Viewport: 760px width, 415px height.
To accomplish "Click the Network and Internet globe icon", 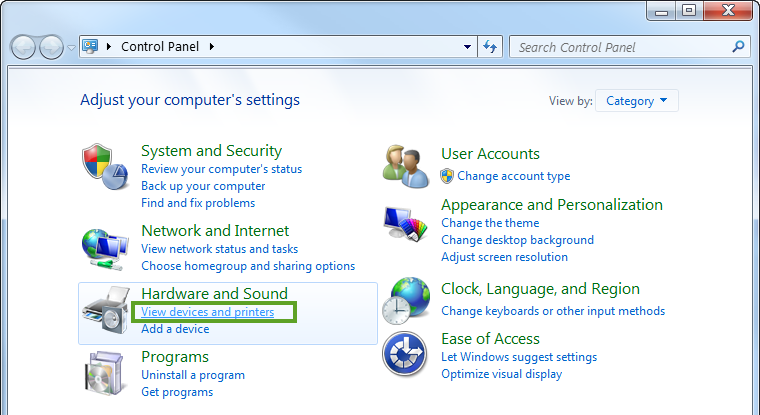I will 105,249.
